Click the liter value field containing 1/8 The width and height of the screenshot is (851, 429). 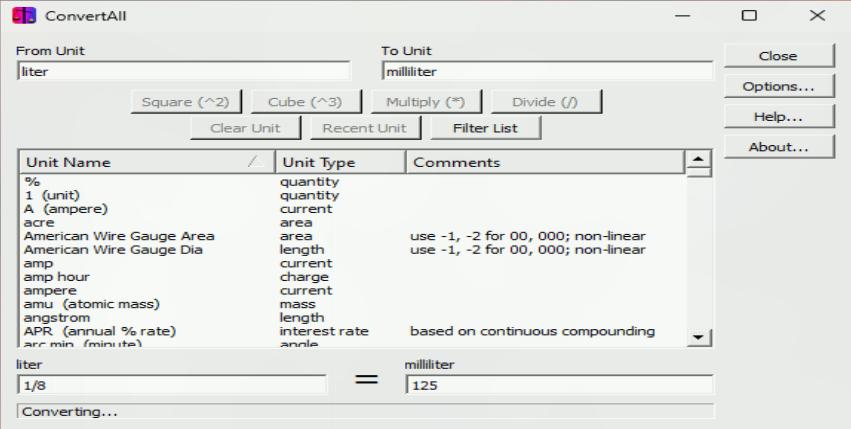(x=172, y=385)
